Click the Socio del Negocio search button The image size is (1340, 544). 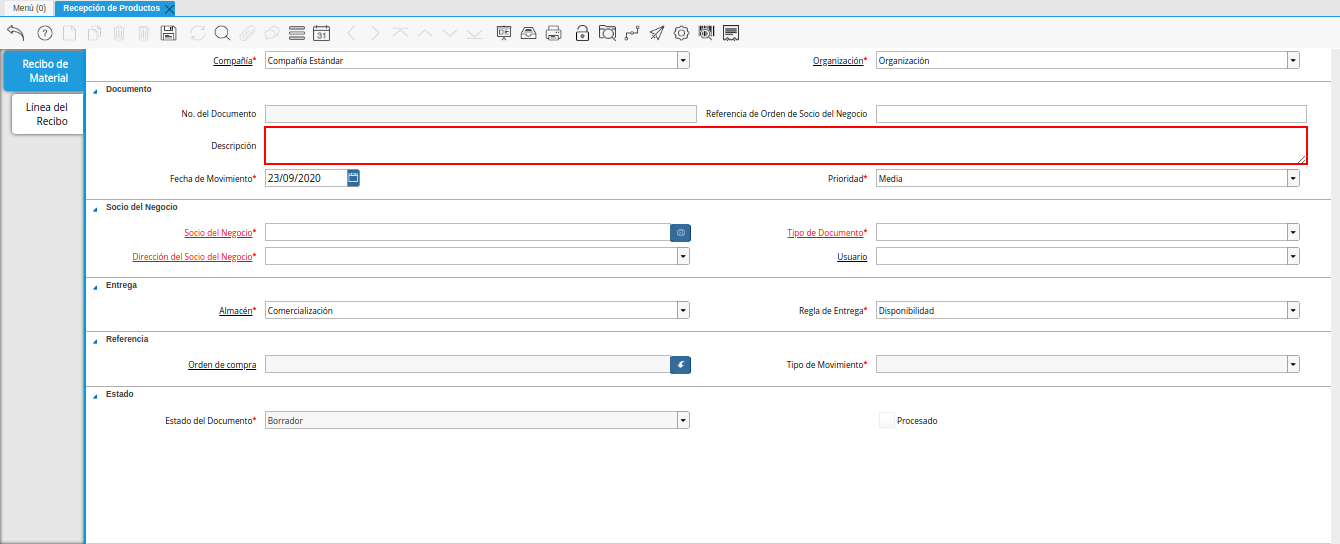coord(680,233)
